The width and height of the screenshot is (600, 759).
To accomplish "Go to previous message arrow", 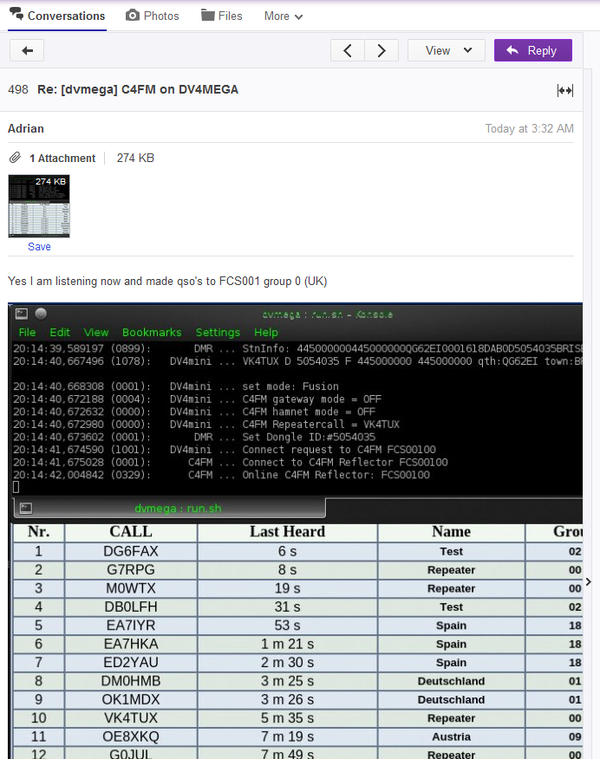I will point(347,50).
